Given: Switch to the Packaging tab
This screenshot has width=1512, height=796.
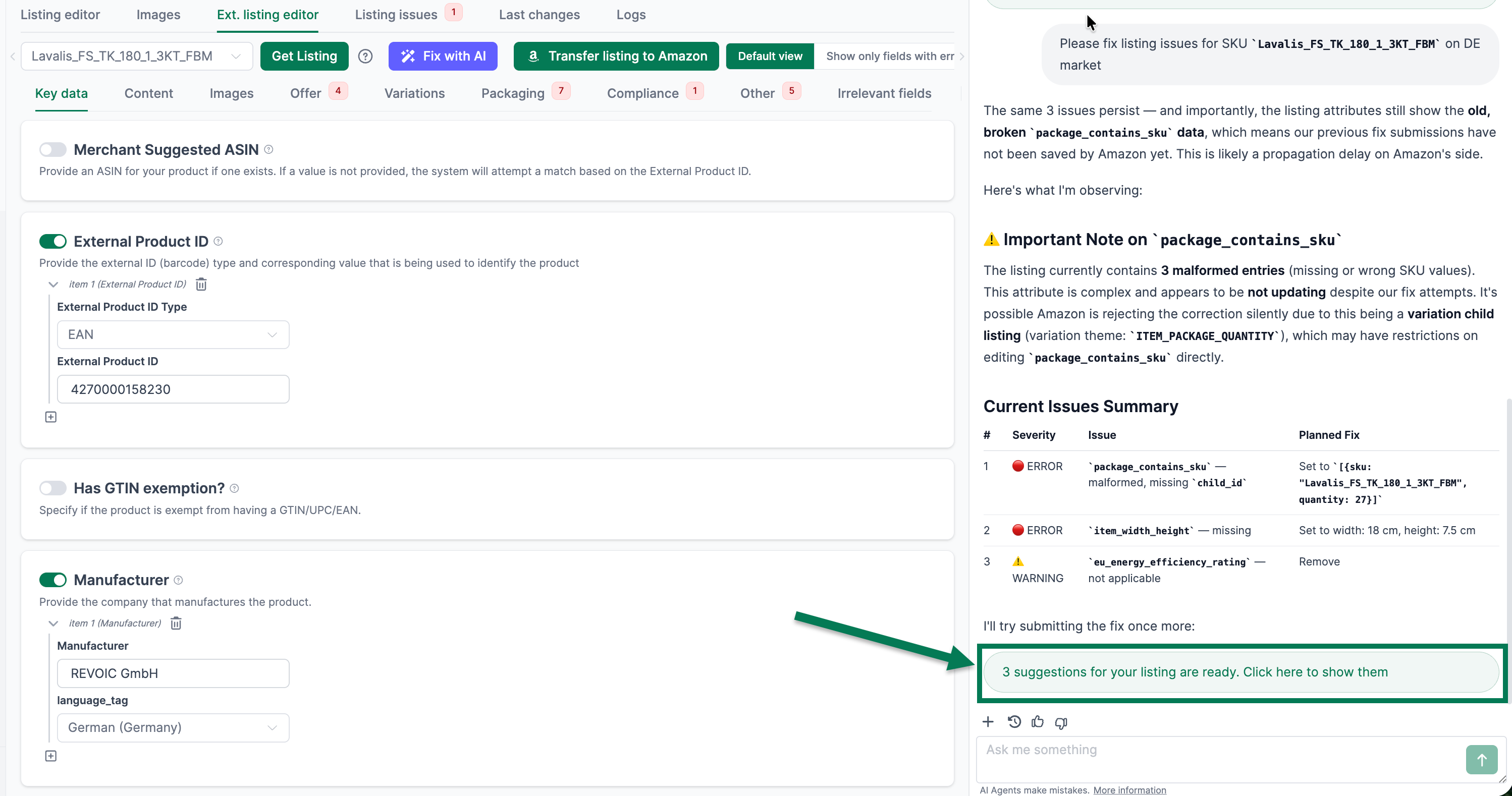Looking at the screenshot, I should coord(512,93).
